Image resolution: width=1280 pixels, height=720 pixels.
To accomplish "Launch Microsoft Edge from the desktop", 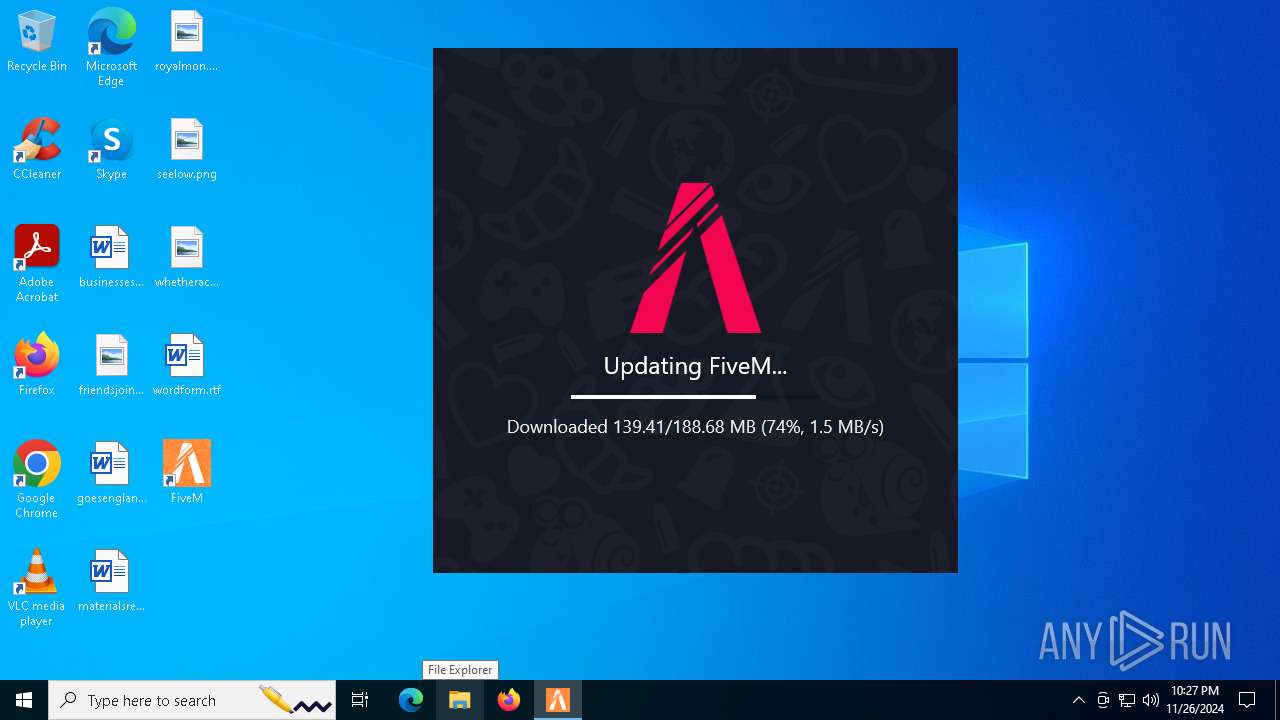I will click(x=111, y=48).
